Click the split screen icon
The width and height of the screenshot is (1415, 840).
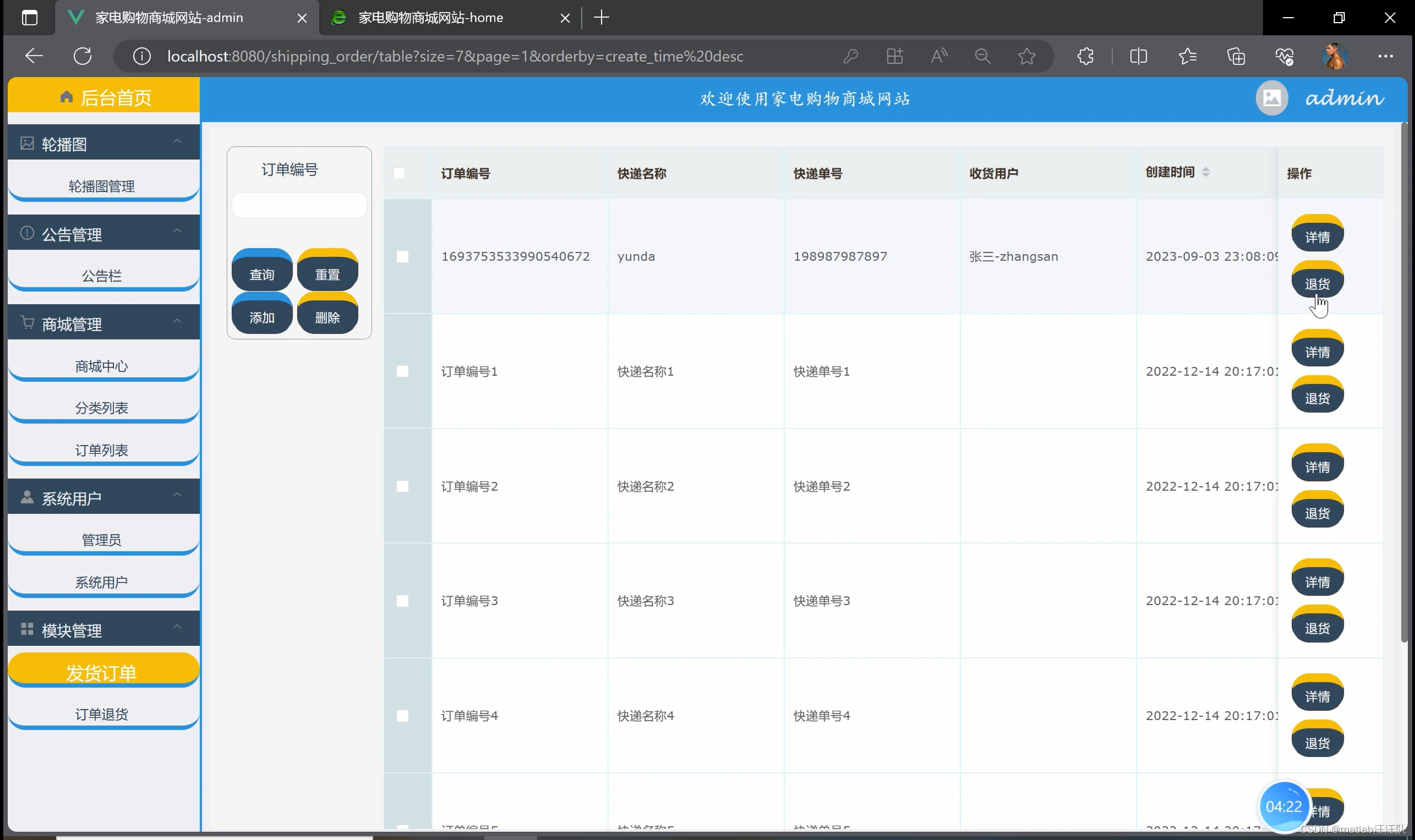[x=1138, y=56]
